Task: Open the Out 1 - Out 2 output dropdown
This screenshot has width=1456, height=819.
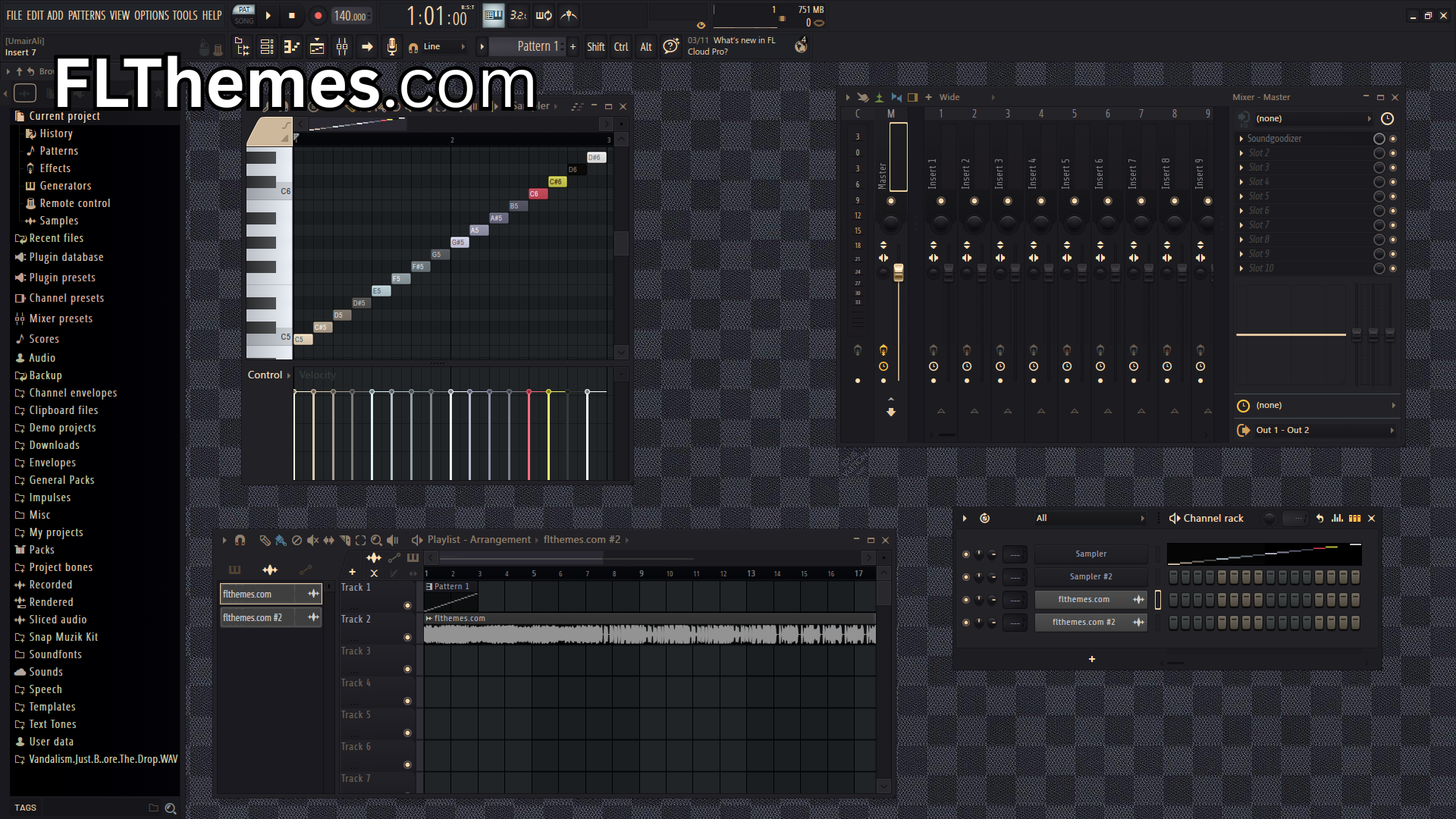Action: [x=1323, y=431]
